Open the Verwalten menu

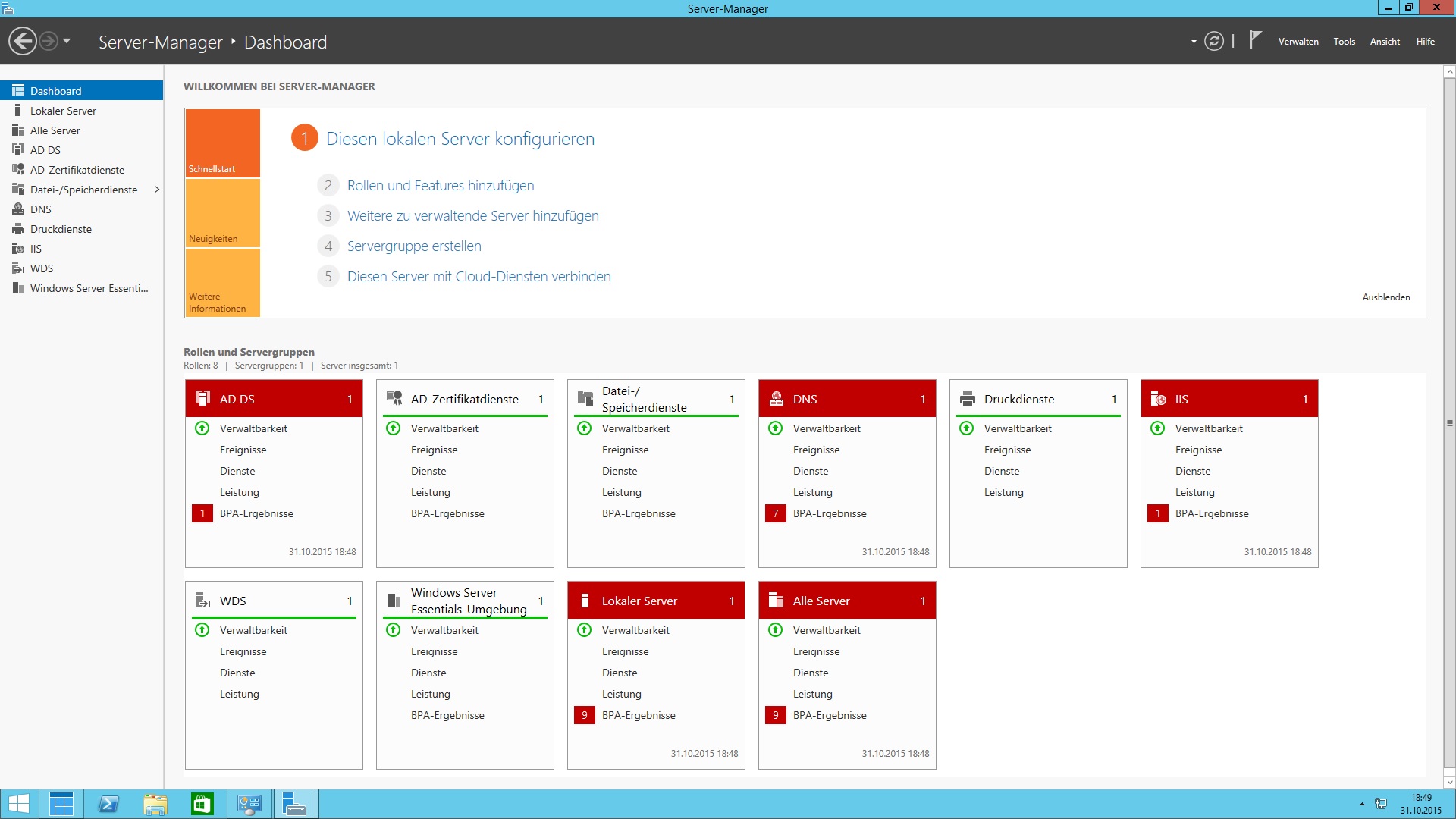pos(1298,42)
